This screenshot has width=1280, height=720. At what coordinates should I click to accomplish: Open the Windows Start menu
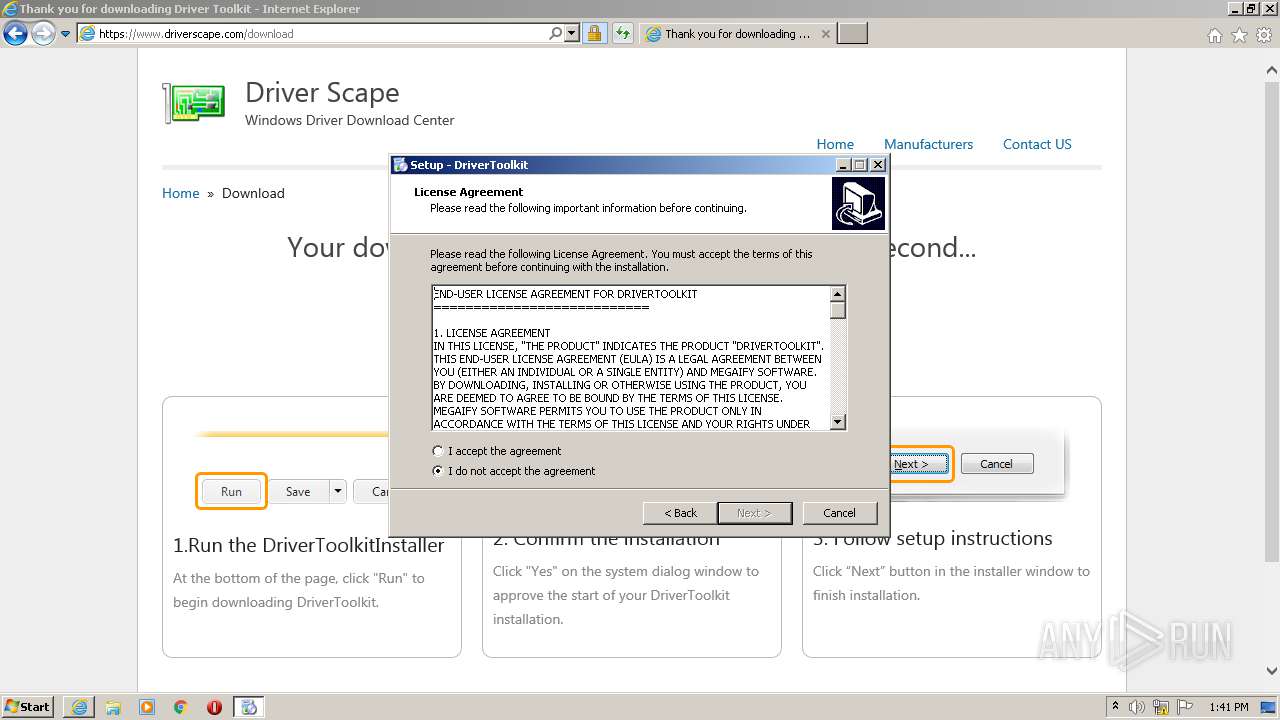(x=28, y=706)
